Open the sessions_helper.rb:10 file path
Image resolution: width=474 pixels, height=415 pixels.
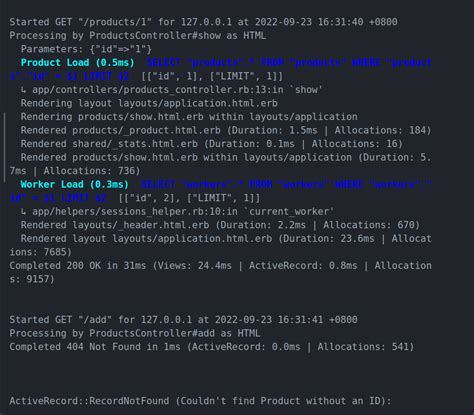135,212
